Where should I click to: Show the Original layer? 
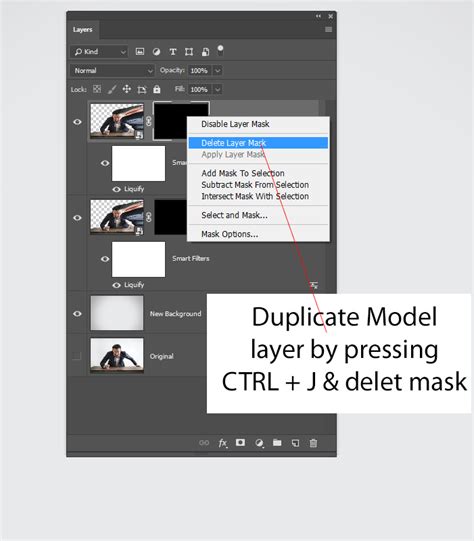[77, 356]
